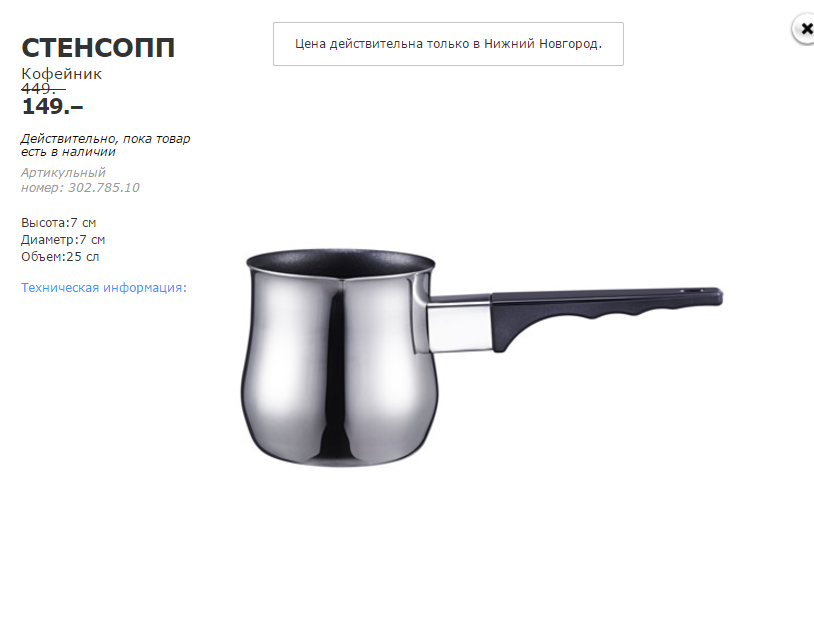Open the Техническая информация link
This screenshot has width=814, height=617.
(104, 287)
